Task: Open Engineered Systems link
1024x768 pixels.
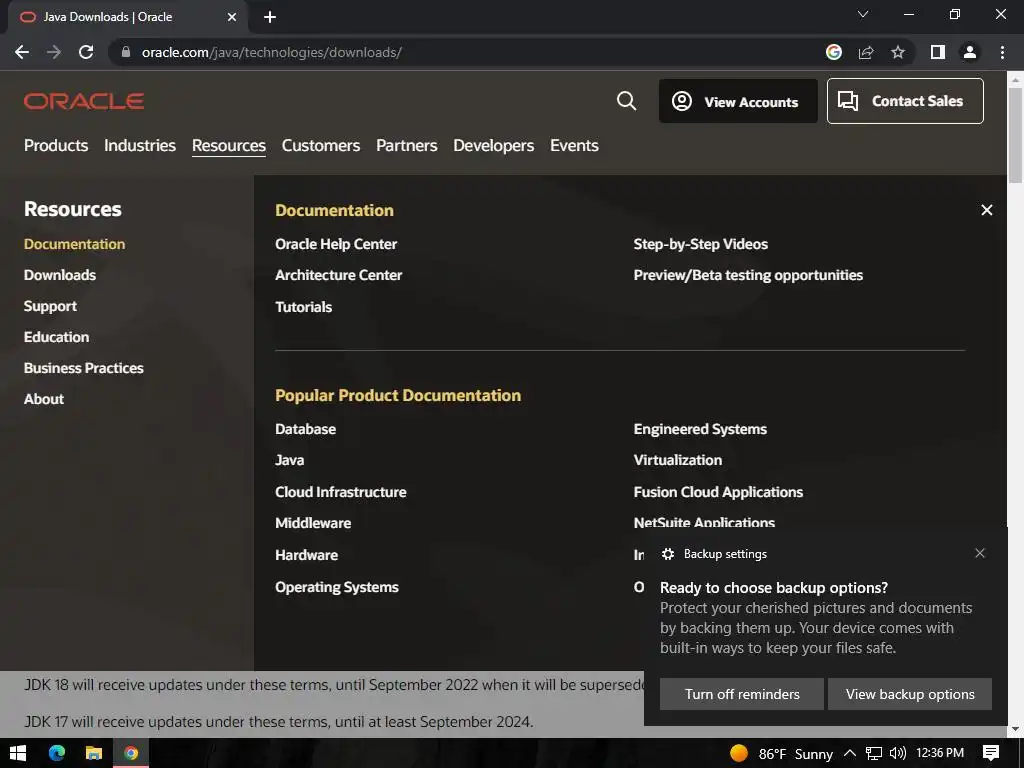Action: 700,429
